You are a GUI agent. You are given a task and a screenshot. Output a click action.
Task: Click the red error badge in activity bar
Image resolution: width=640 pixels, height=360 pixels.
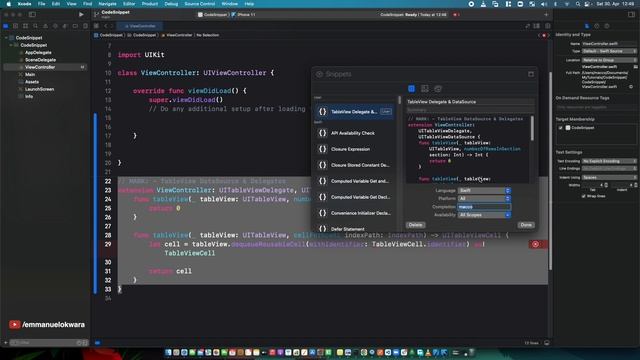click(x=456, y=15)
